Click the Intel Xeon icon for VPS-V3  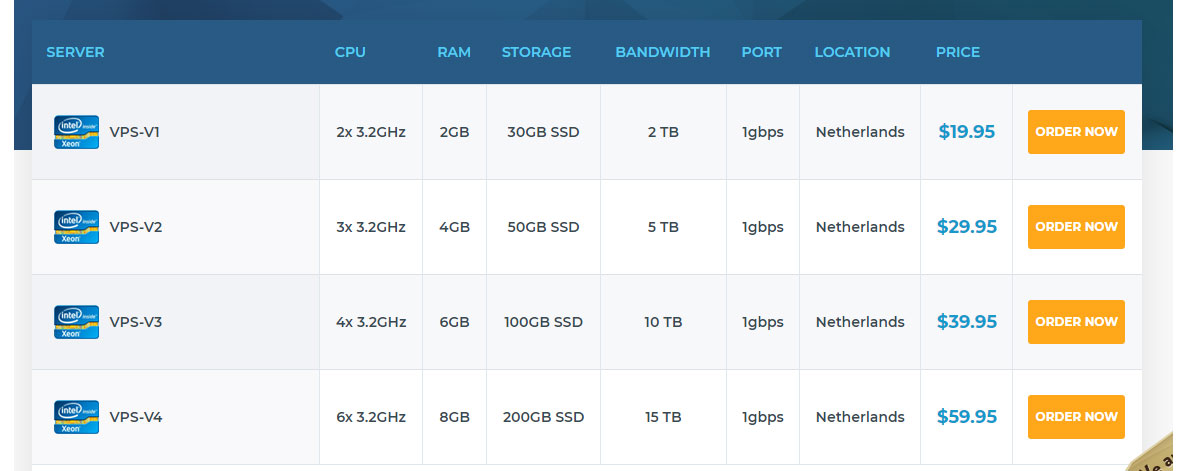[x=76, y=322]
